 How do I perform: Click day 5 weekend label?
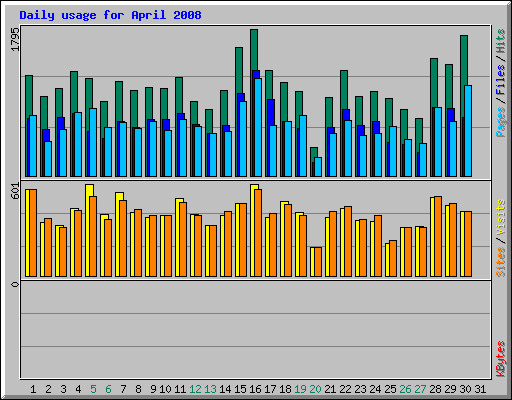pyautogui.click(x=93, y=389)
